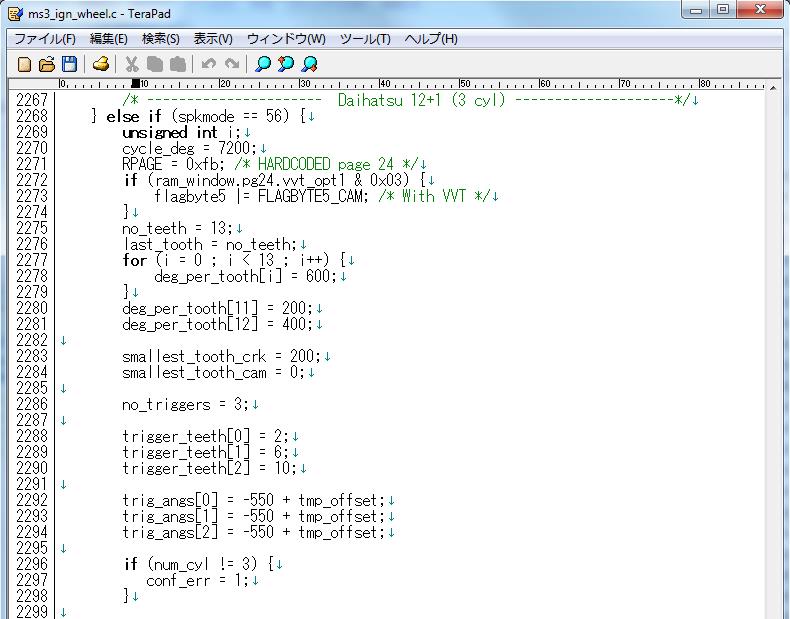The width and height of the screenshot is (790, 619).
Task: Undo last edit with undo arrow
Action: tap(209, 64)
